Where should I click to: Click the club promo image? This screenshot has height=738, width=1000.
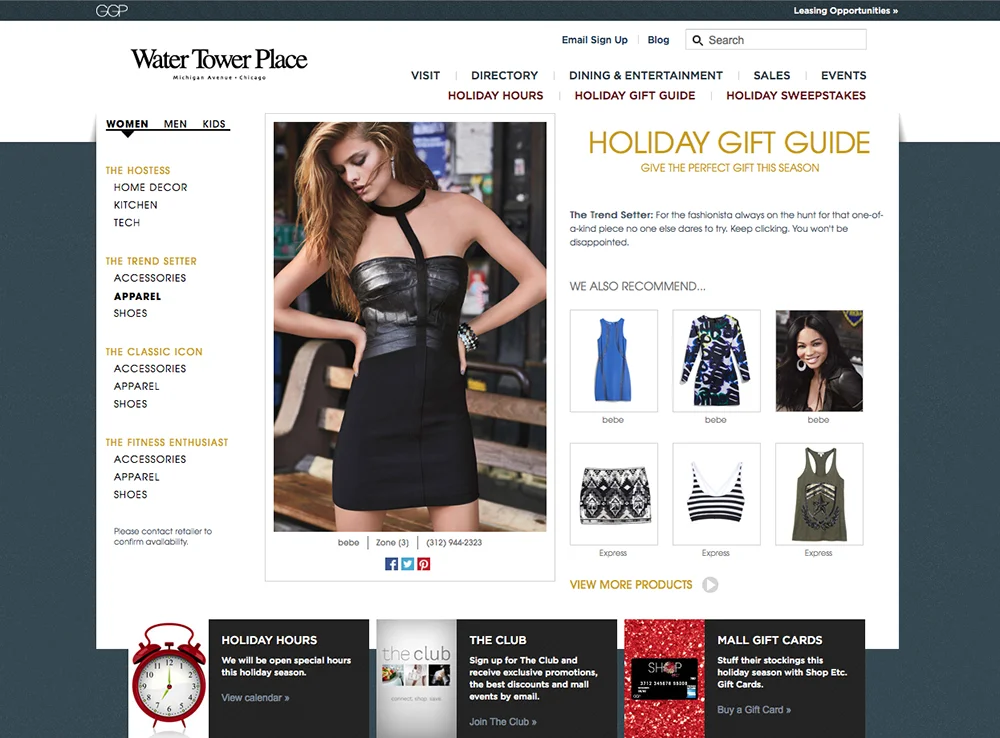[x=416, y=679]
